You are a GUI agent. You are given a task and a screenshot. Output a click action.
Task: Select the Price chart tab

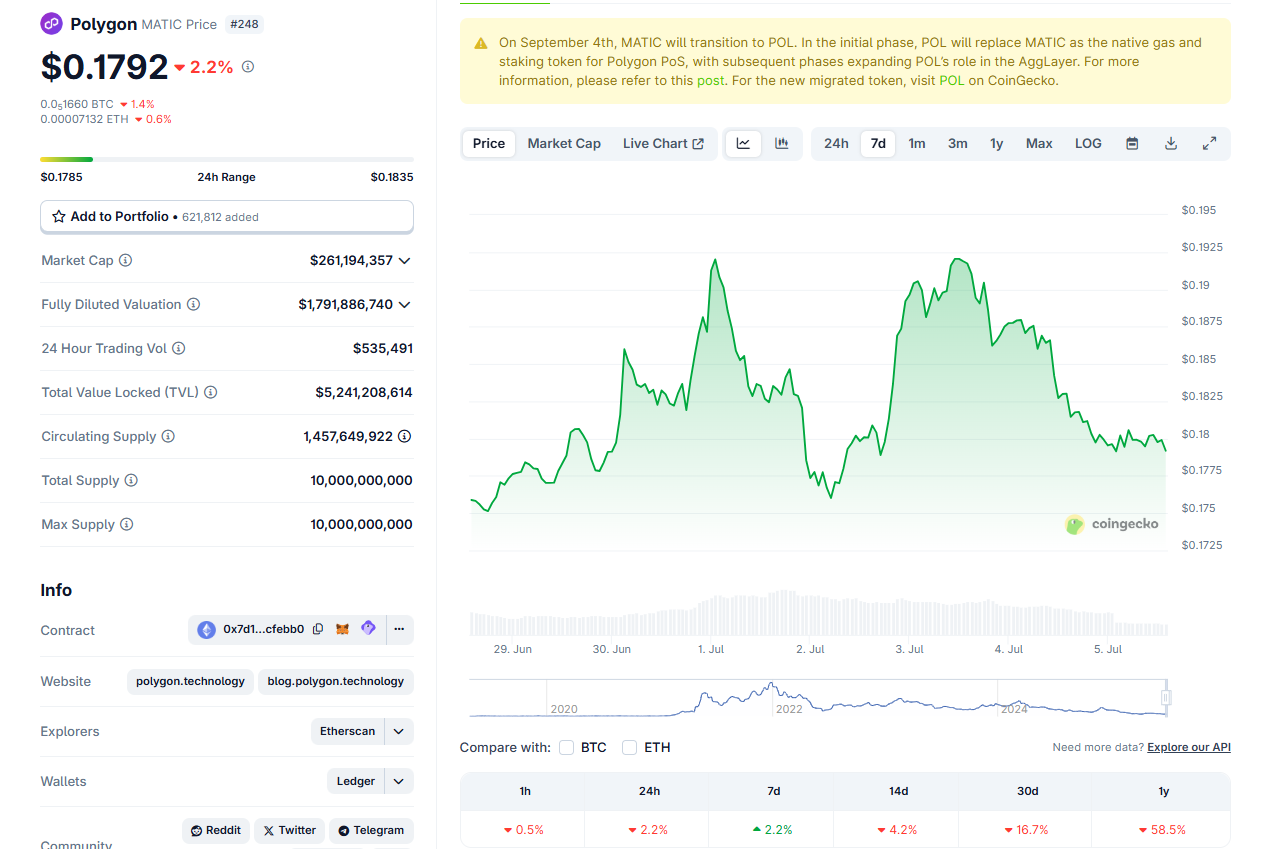point(489,143)
